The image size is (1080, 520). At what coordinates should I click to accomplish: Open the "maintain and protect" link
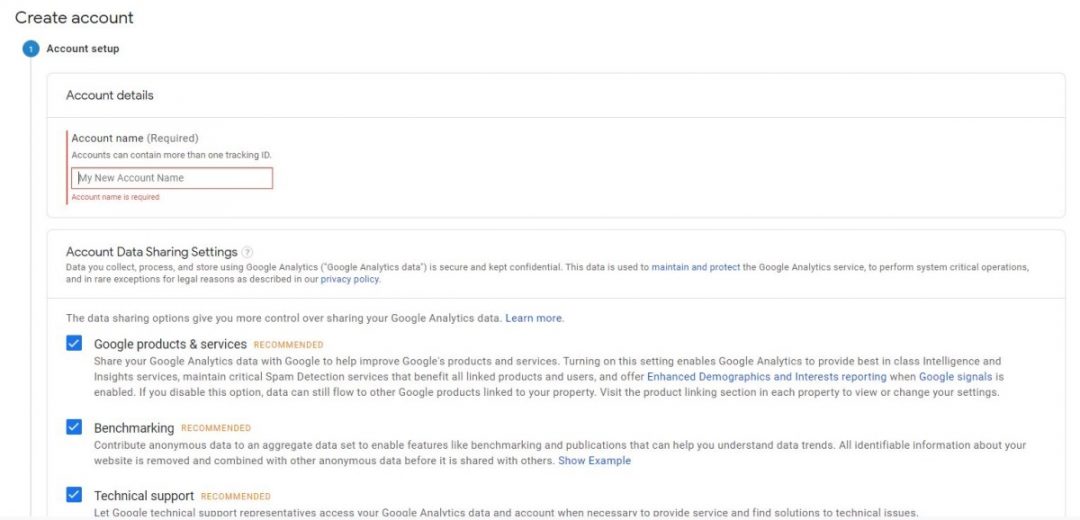695,268
